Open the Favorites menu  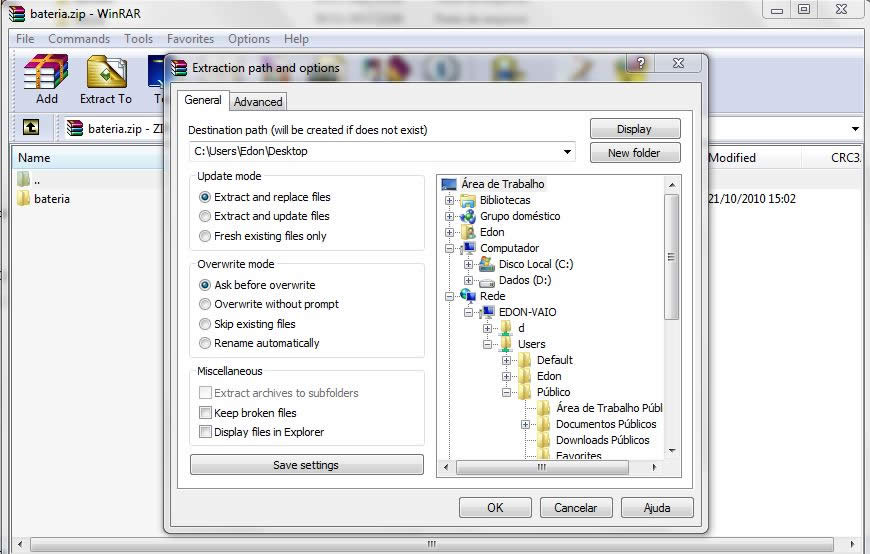190,39
